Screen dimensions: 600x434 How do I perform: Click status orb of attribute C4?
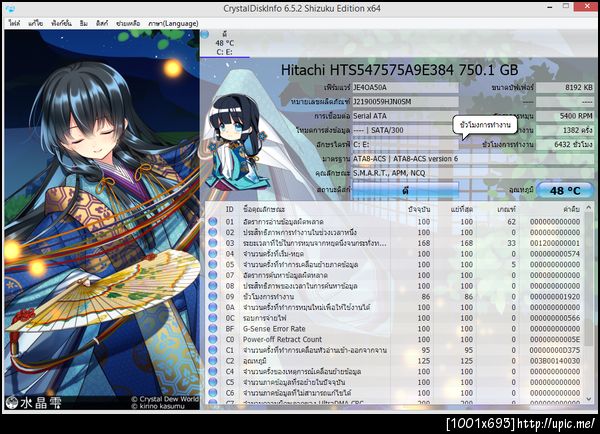(x=213, y=372)
